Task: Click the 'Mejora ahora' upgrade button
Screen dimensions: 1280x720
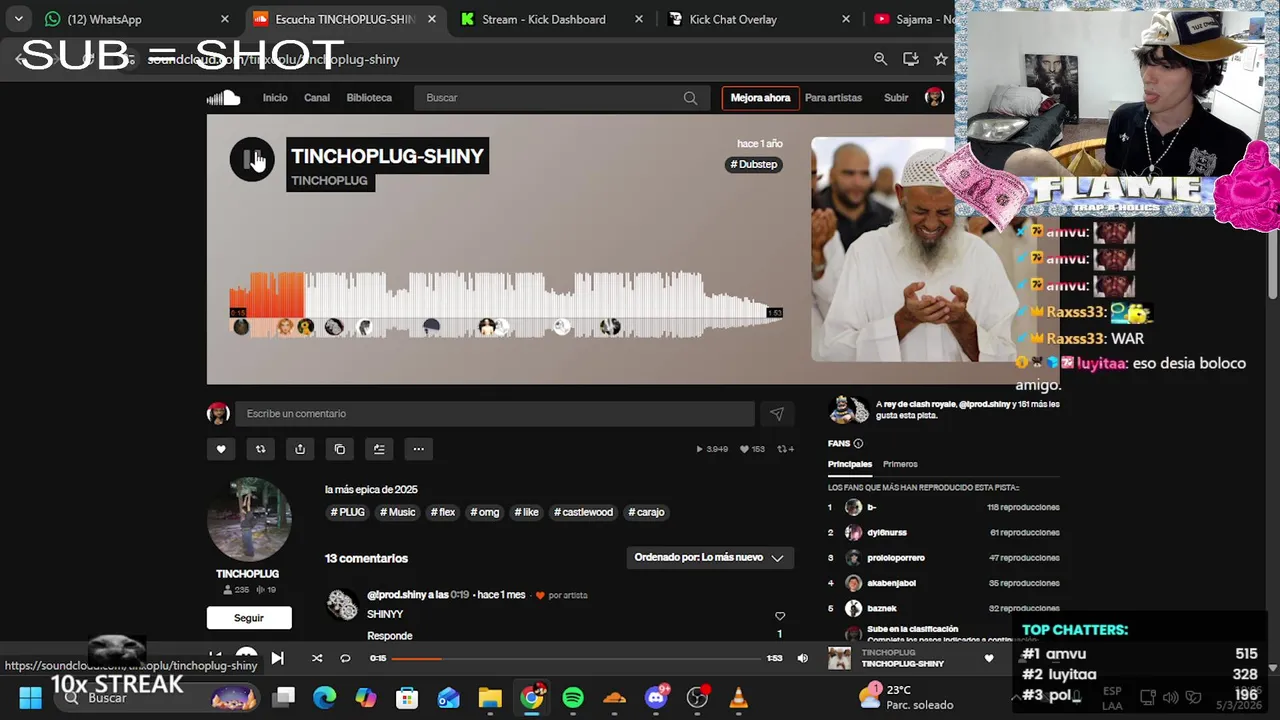Action: pos(760,98)
